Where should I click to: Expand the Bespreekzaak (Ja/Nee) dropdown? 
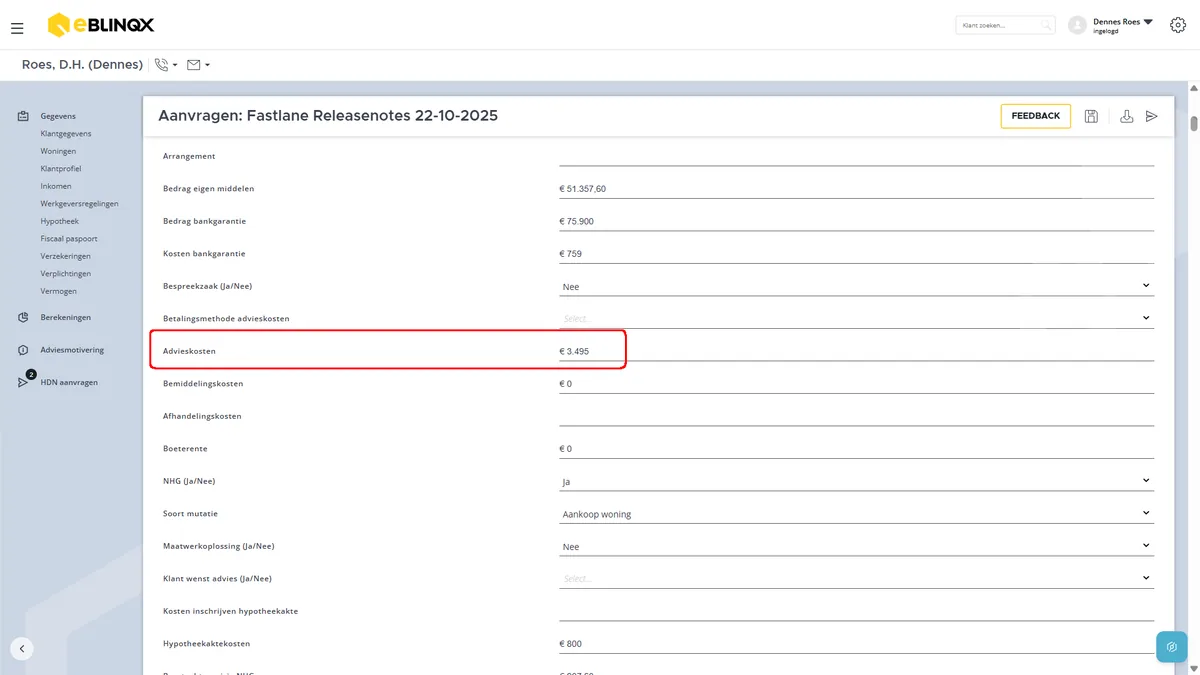coord(856,286)
